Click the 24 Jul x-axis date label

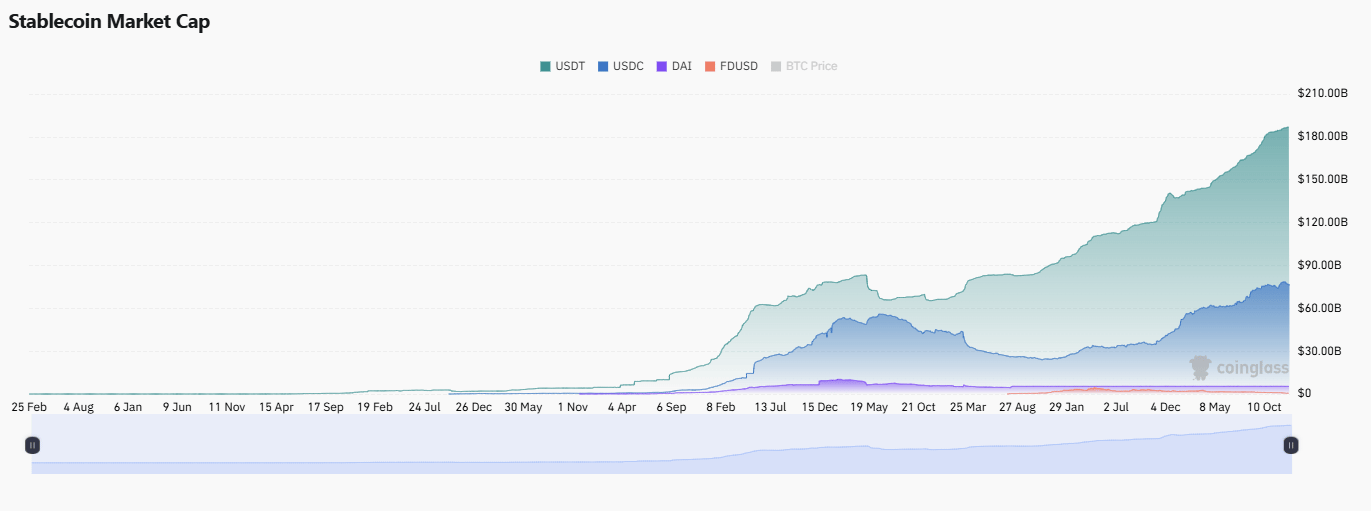pos(425,407)
